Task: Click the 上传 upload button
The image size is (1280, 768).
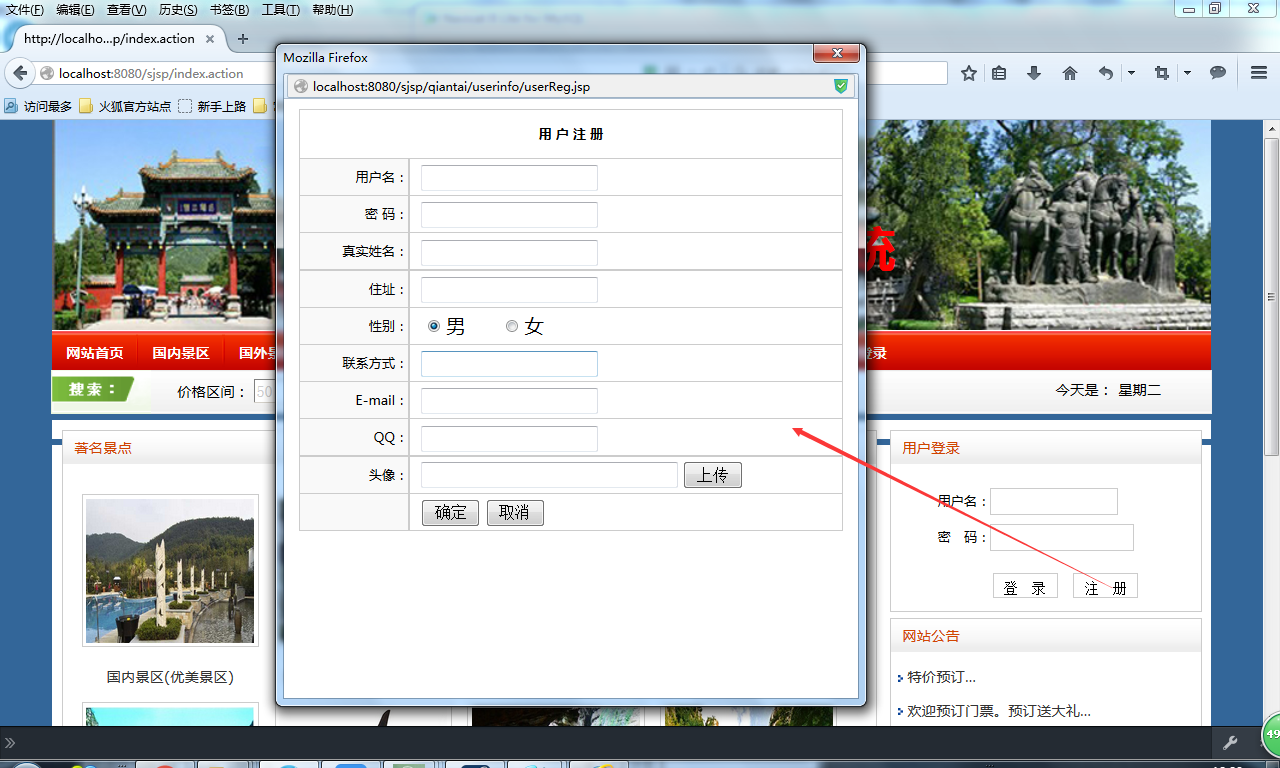Action: (713, 475)
